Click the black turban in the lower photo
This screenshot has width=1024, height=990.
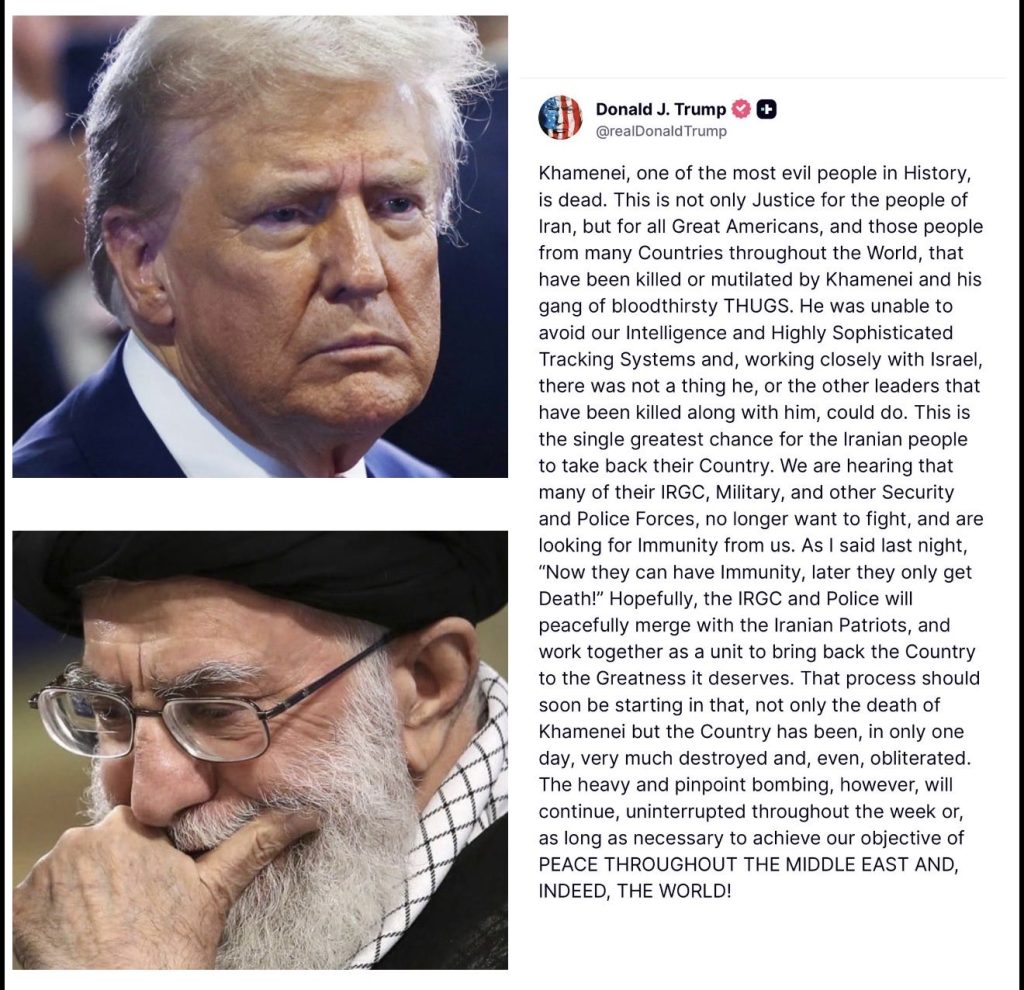pos(260,575)
